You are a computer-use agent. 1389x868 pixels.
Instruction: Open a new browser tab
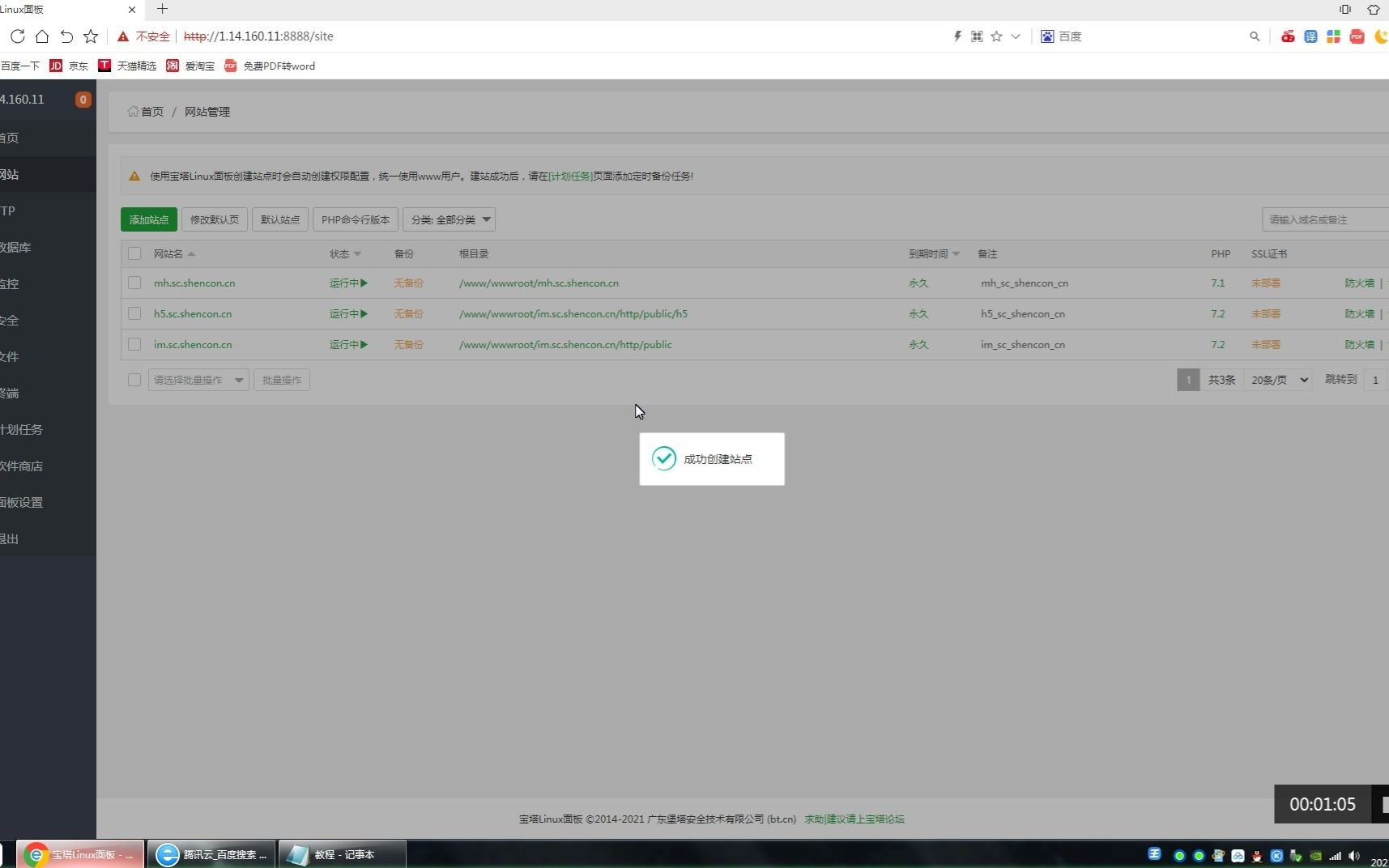[162, 9]
